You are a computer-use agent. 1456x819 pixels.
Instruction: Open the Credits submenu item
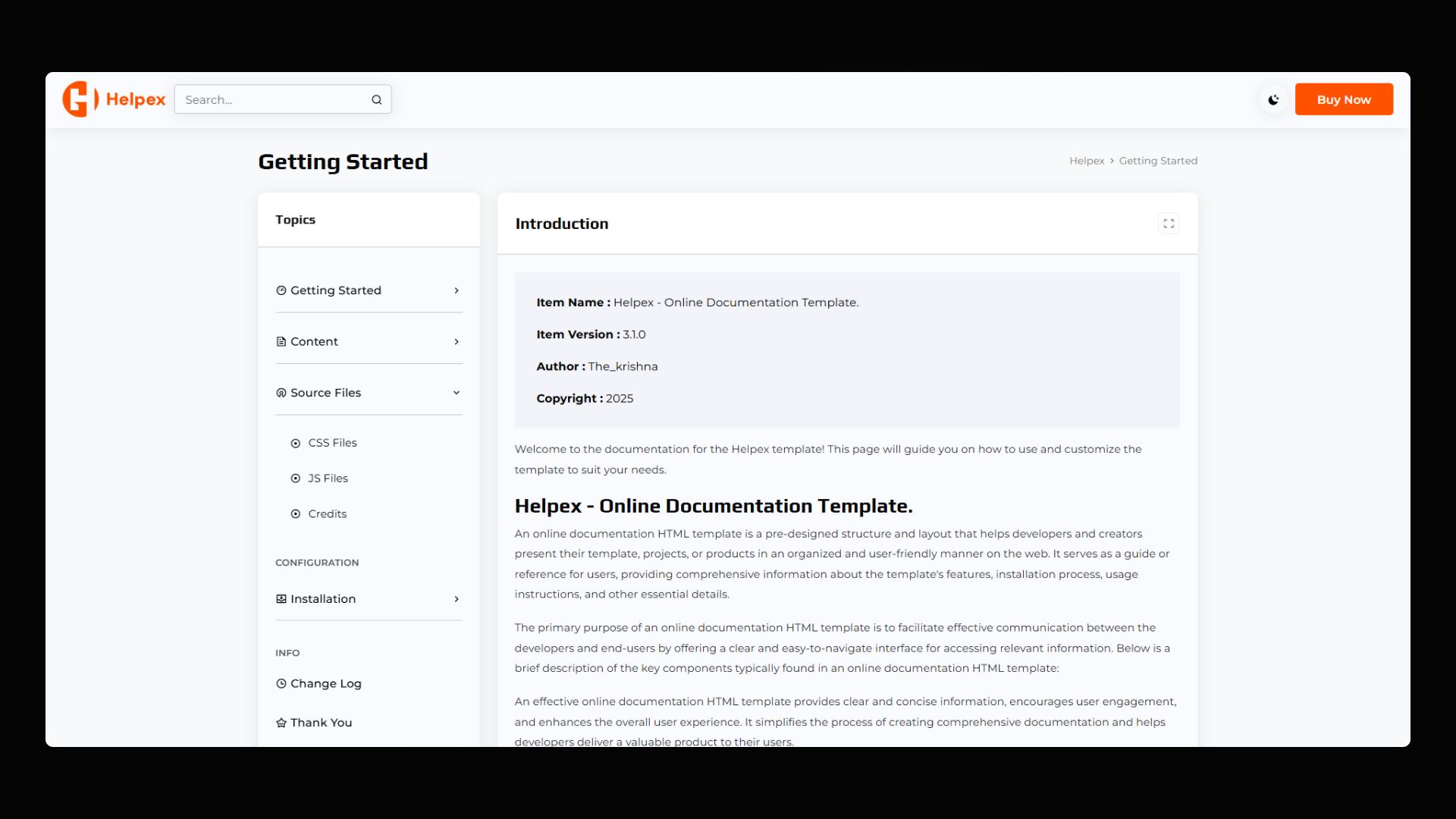point(327,514)
